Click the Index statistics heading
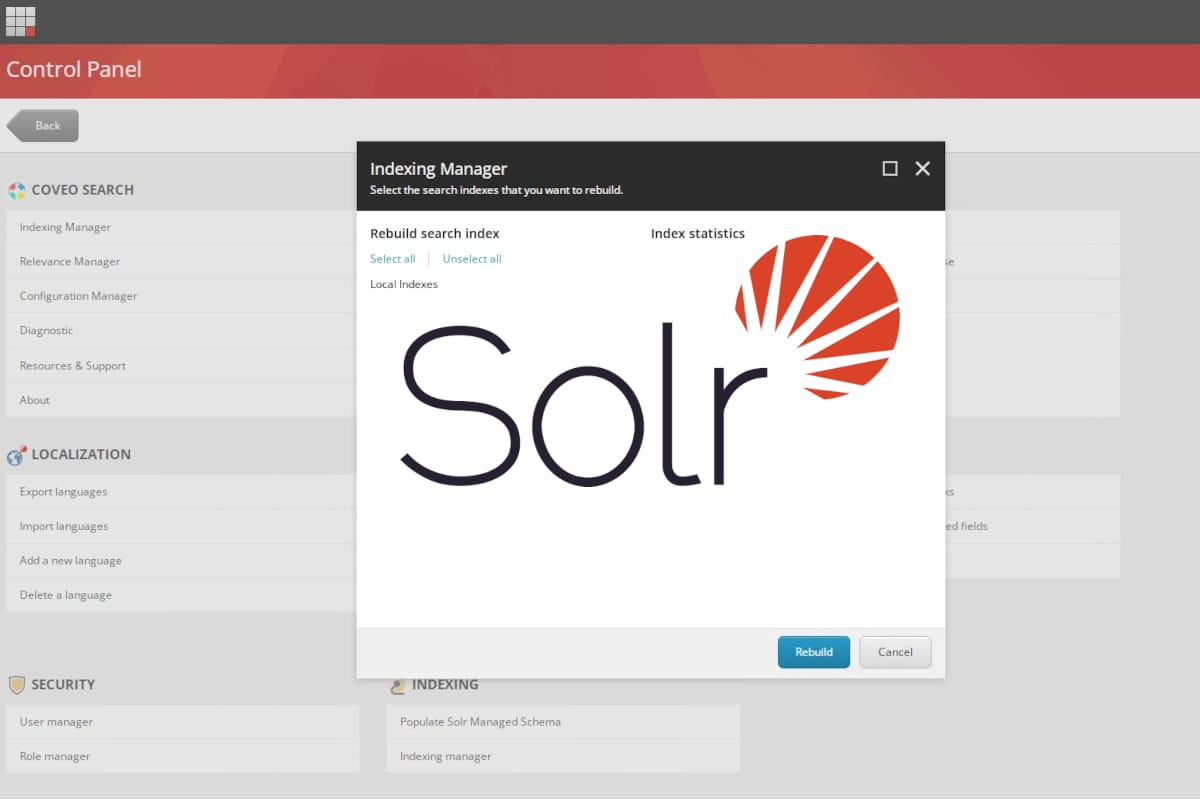This screenshot has height=800, width=1200. pos(698,233)
